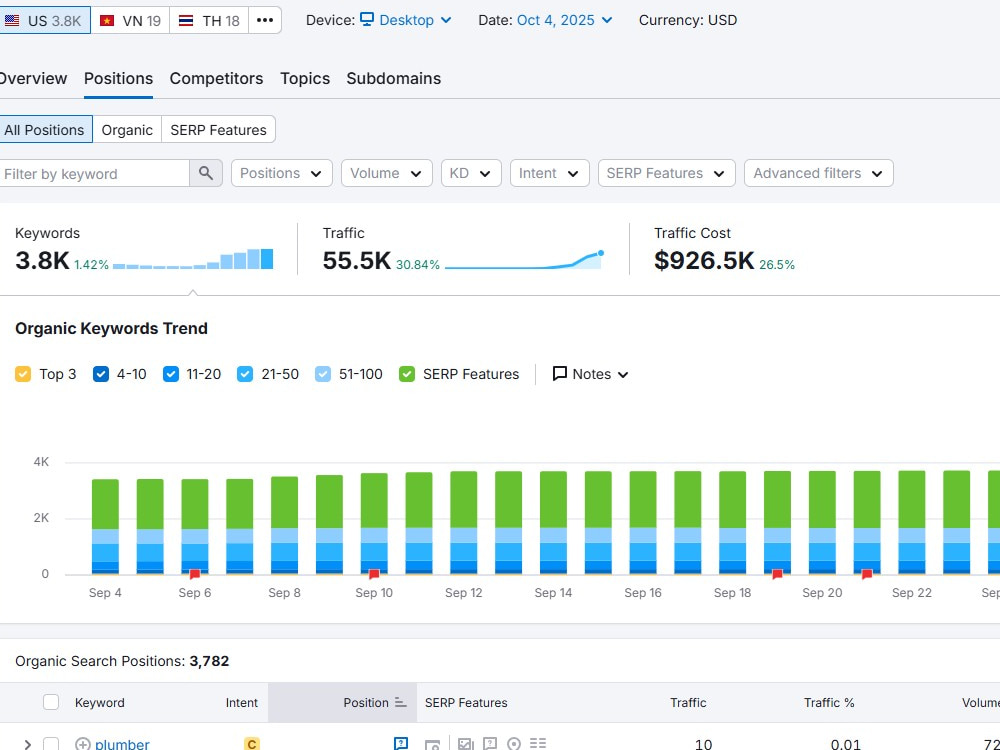Viewport: 1000px width, 750px height.
Task: Click the Keywords sparkline bar chart
Action: (x=193, y=259)
